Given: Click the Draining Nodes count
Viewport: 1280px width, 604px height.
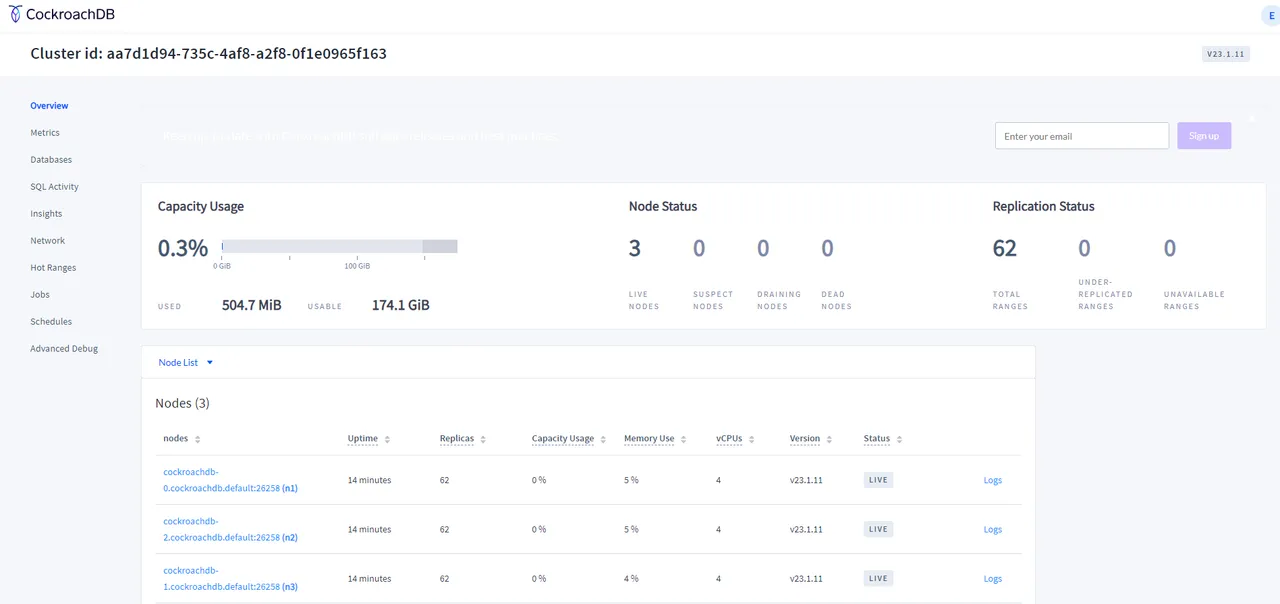Looking at the screenshot, I should click(x=763, y=248).
